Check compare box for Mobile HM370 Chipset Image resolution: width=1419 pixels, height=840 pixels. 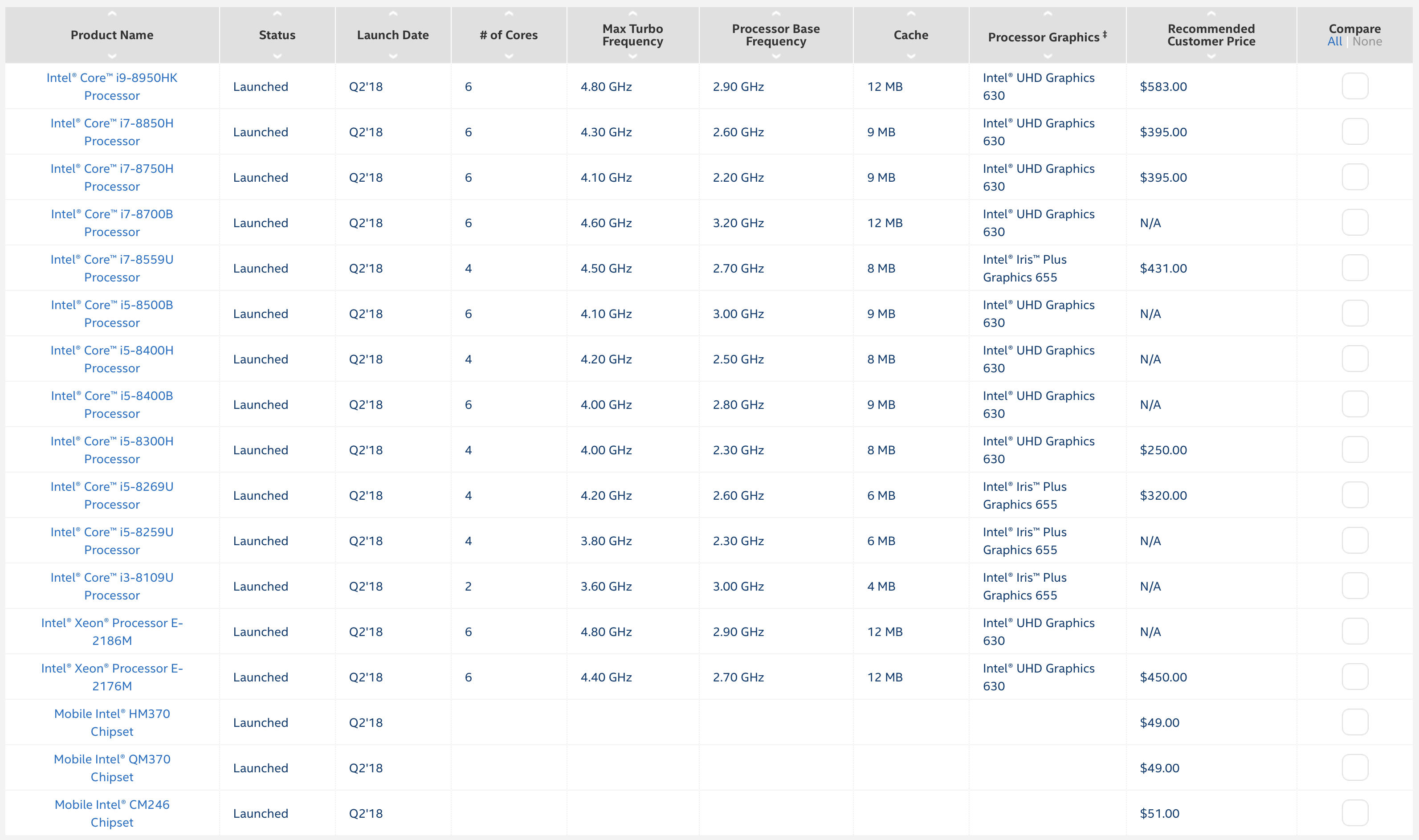[x=1355, y=722]
